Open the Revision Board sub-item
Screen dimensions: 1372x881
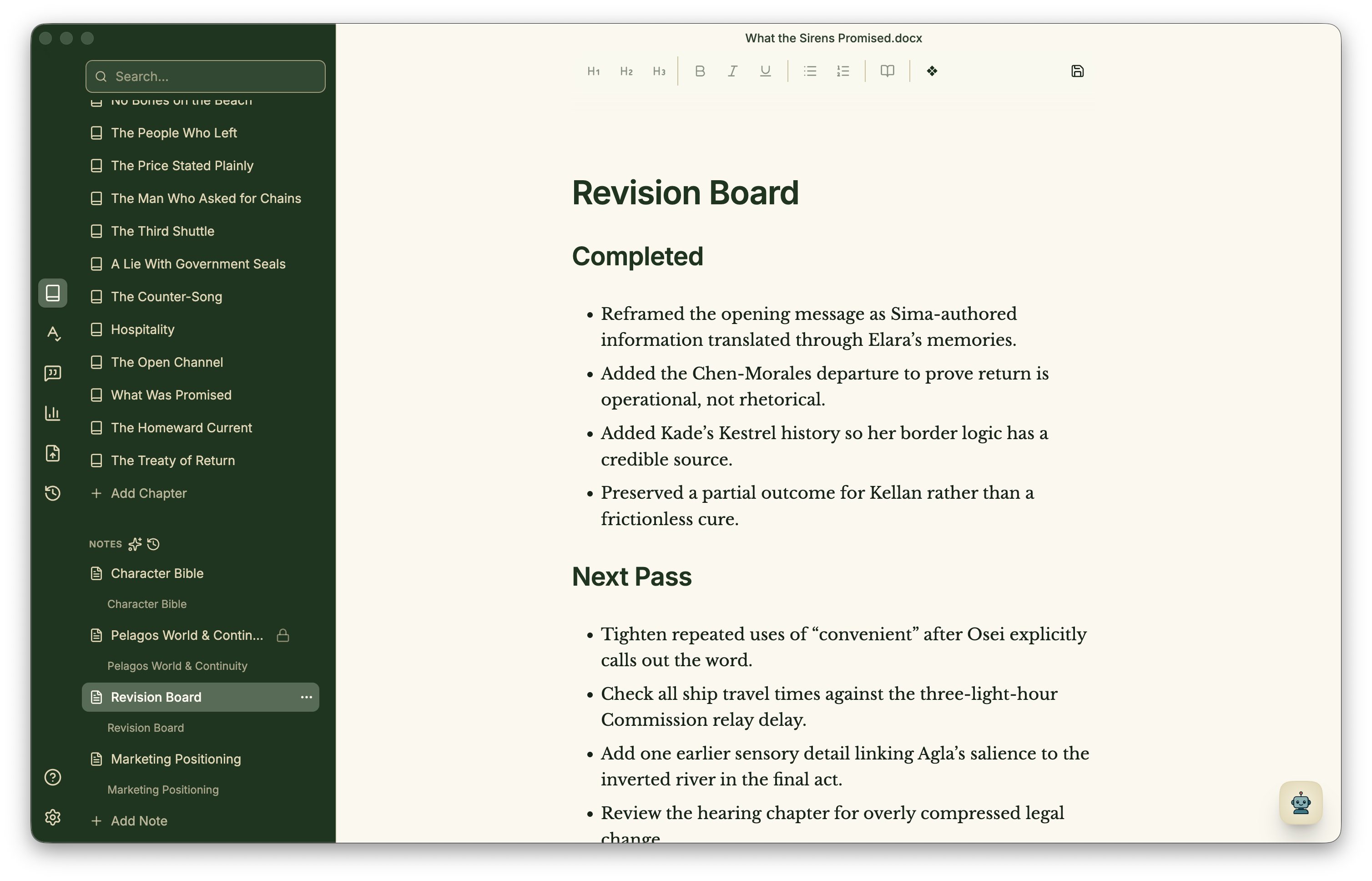(146, 728)
